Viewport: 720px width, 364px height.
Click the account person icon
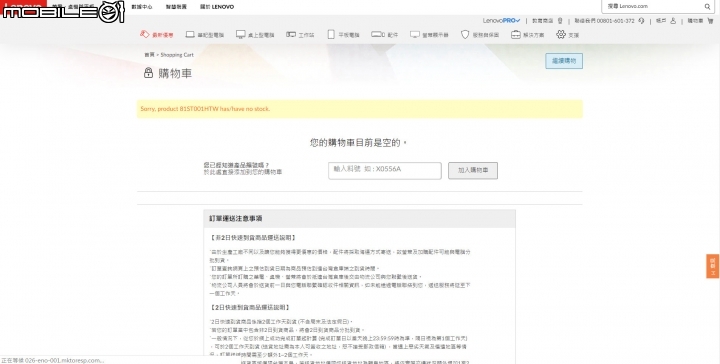point(673,21)
